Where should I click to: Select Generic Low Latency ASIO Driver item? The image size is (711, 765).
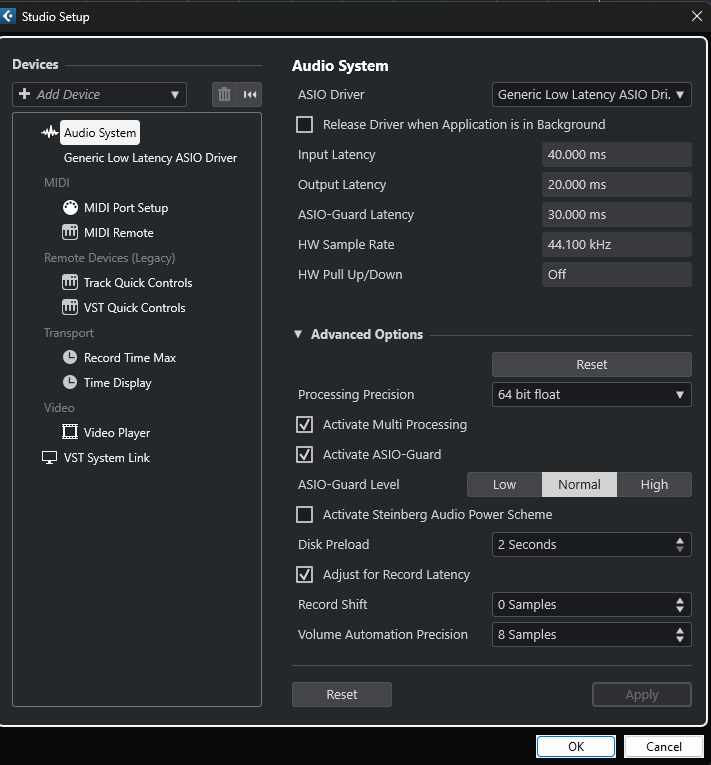(150, 158)
